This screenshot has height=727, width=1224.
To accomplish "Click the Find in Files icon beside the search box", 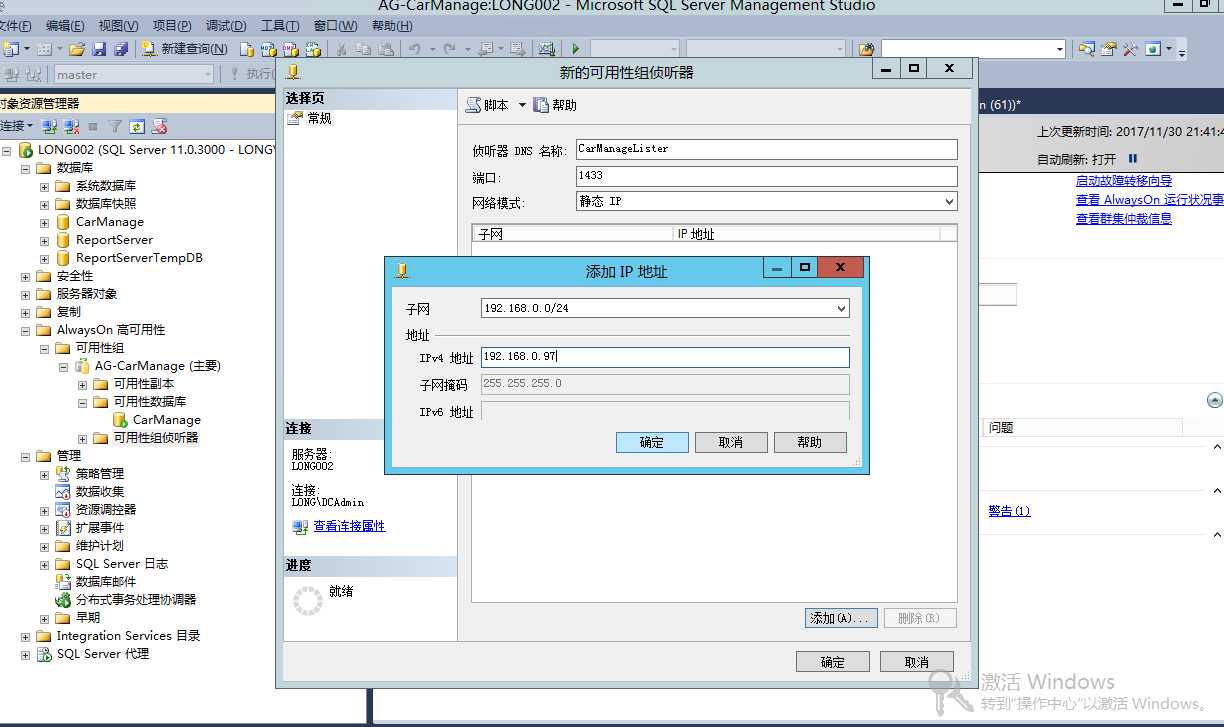I will tap(866, 49).
